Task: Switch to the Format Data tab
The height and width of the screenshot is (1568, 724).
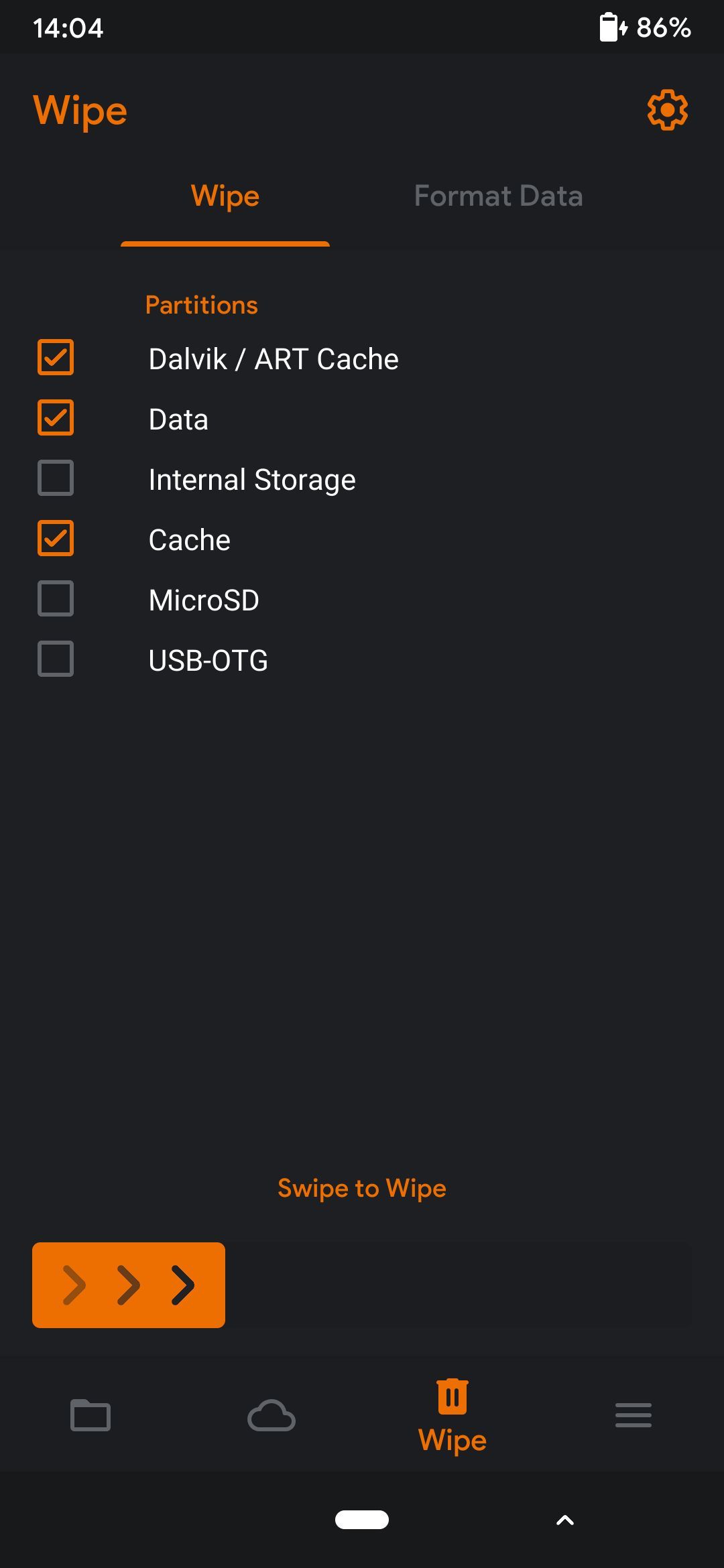Action: pyautogui.click(x=498, y=196)
